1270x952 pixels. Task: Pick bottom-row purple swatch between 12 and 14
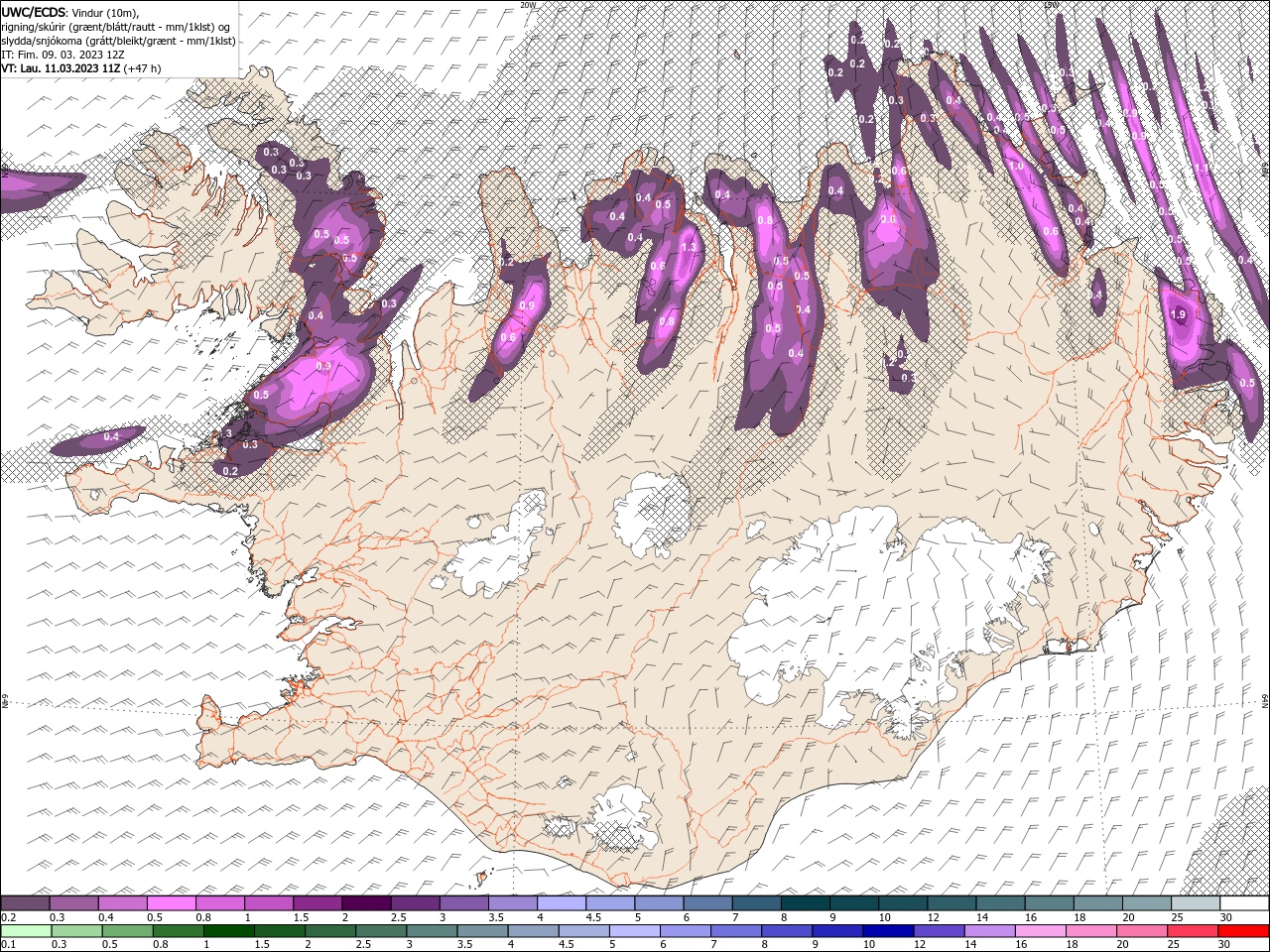pos(939,931)
